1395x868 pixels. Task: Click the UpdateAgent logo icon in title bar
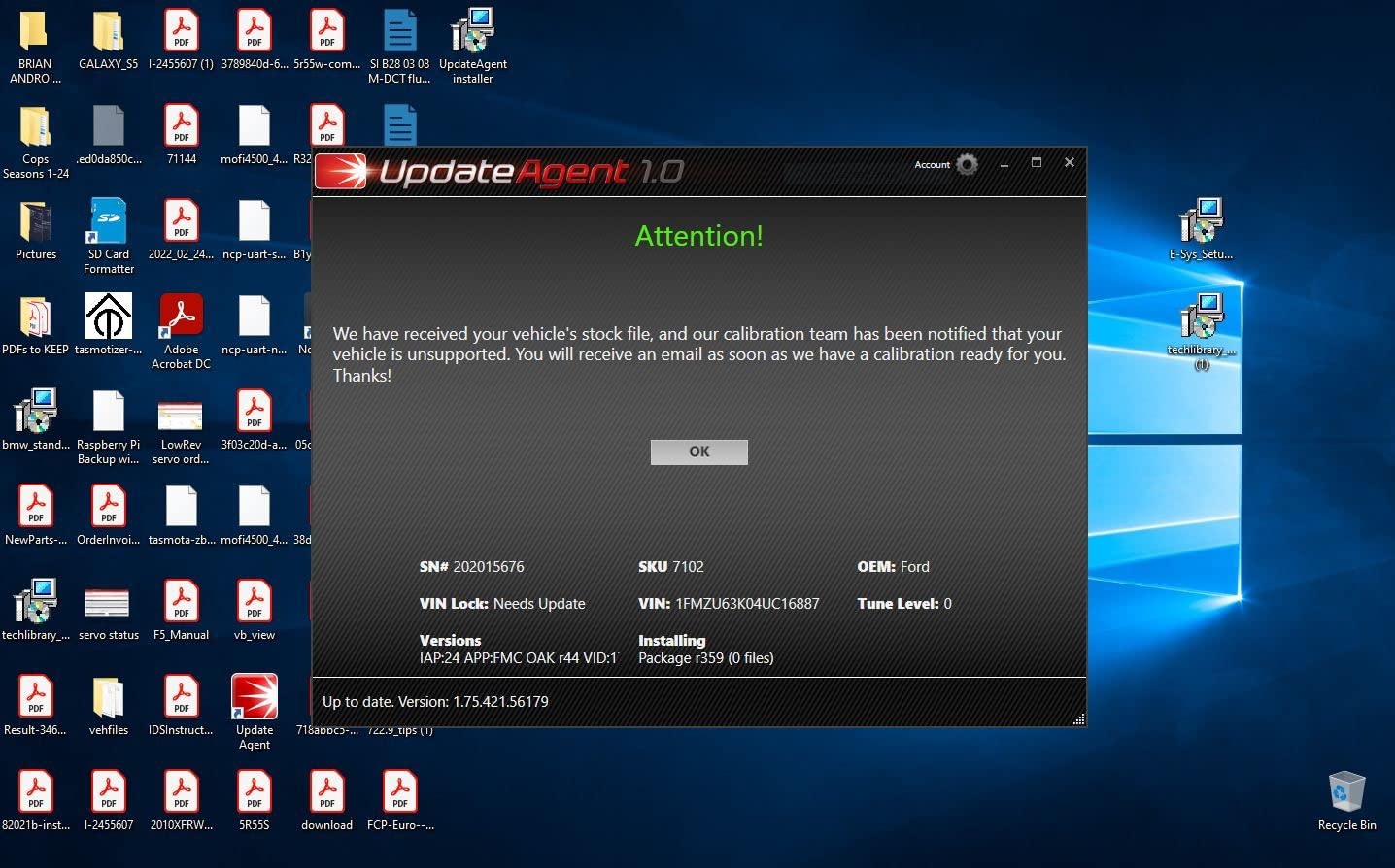point(341,171)
